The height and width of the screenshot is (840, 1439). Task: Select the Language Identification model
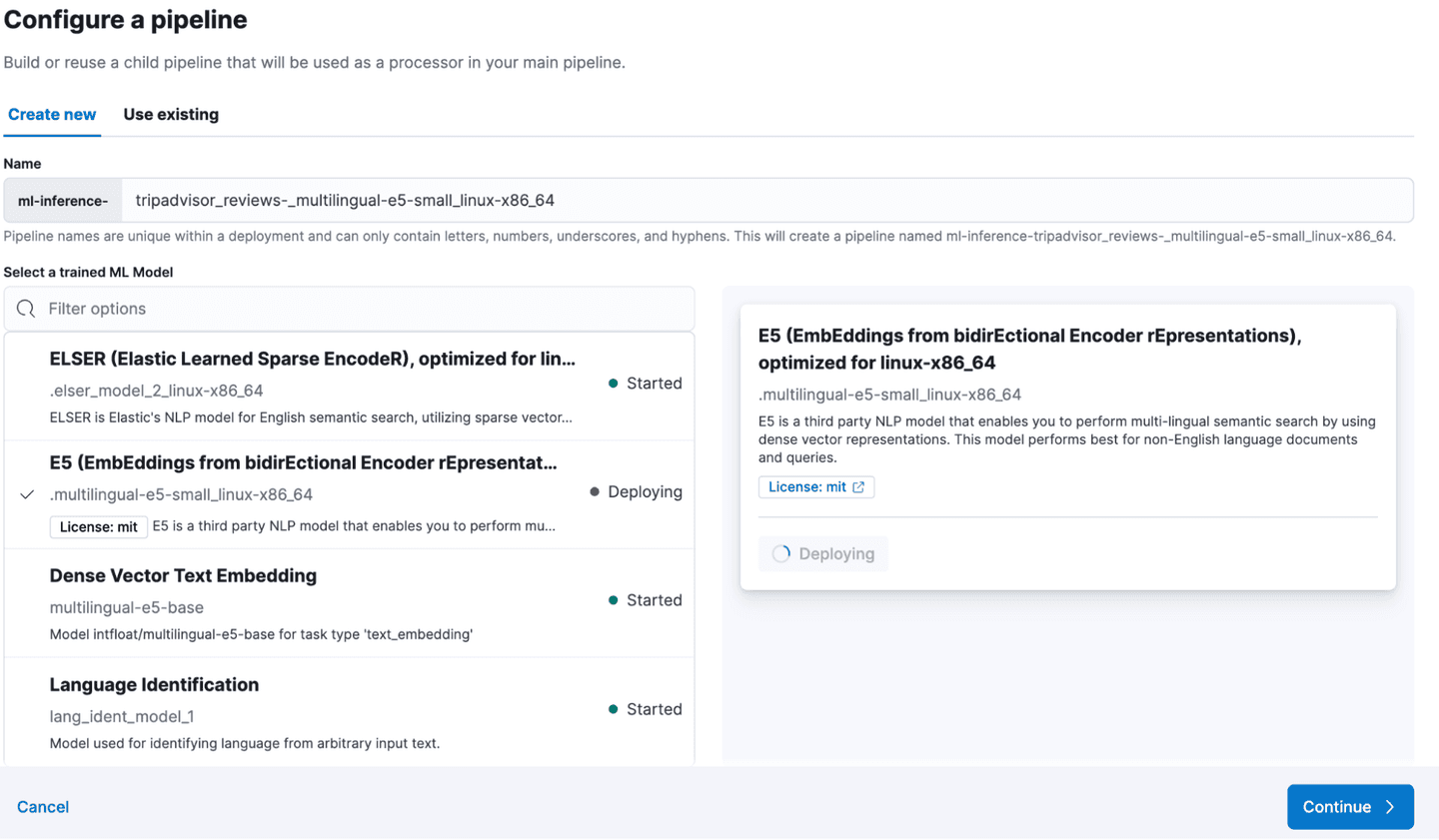click(x=312, y=712)
